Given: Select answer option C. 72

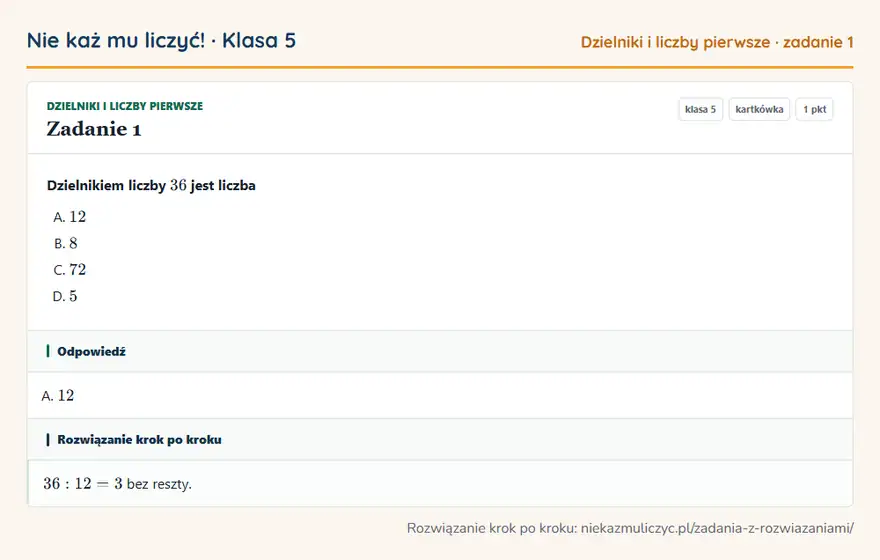Looking at the screenshot, I should click(70, 270).
